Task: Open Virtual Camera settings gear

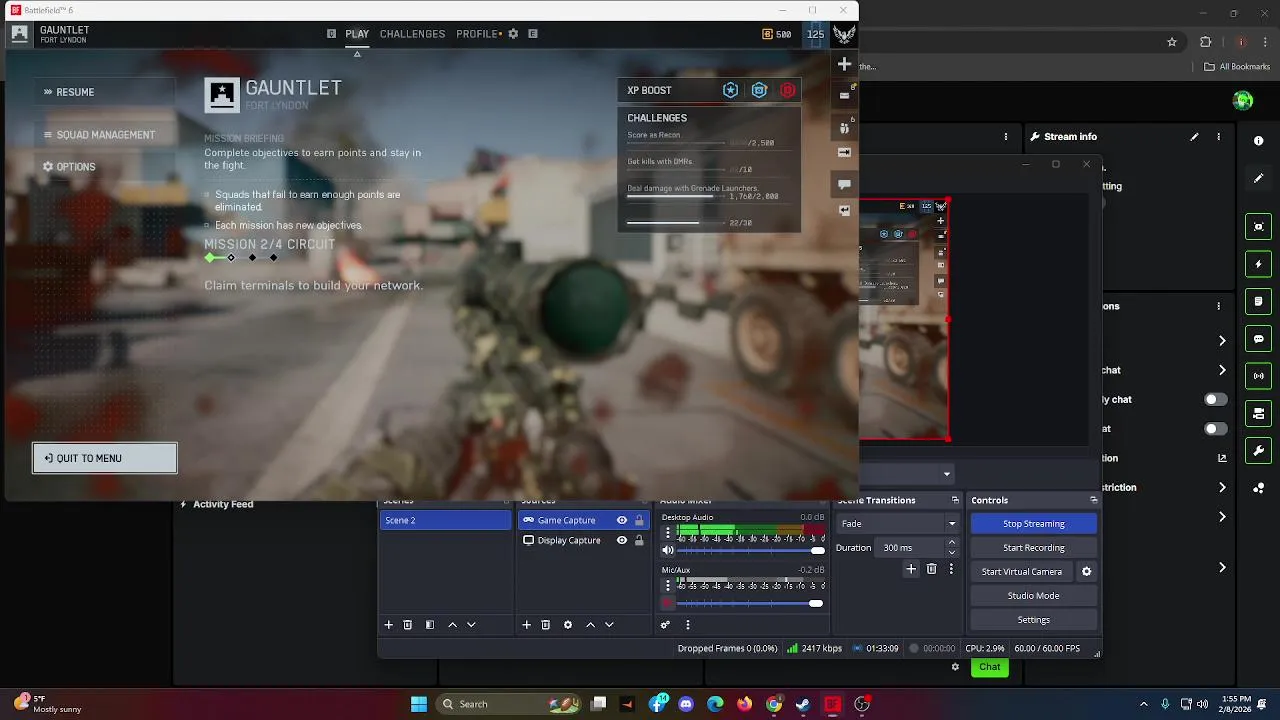Action: [x=1086, y=572]
